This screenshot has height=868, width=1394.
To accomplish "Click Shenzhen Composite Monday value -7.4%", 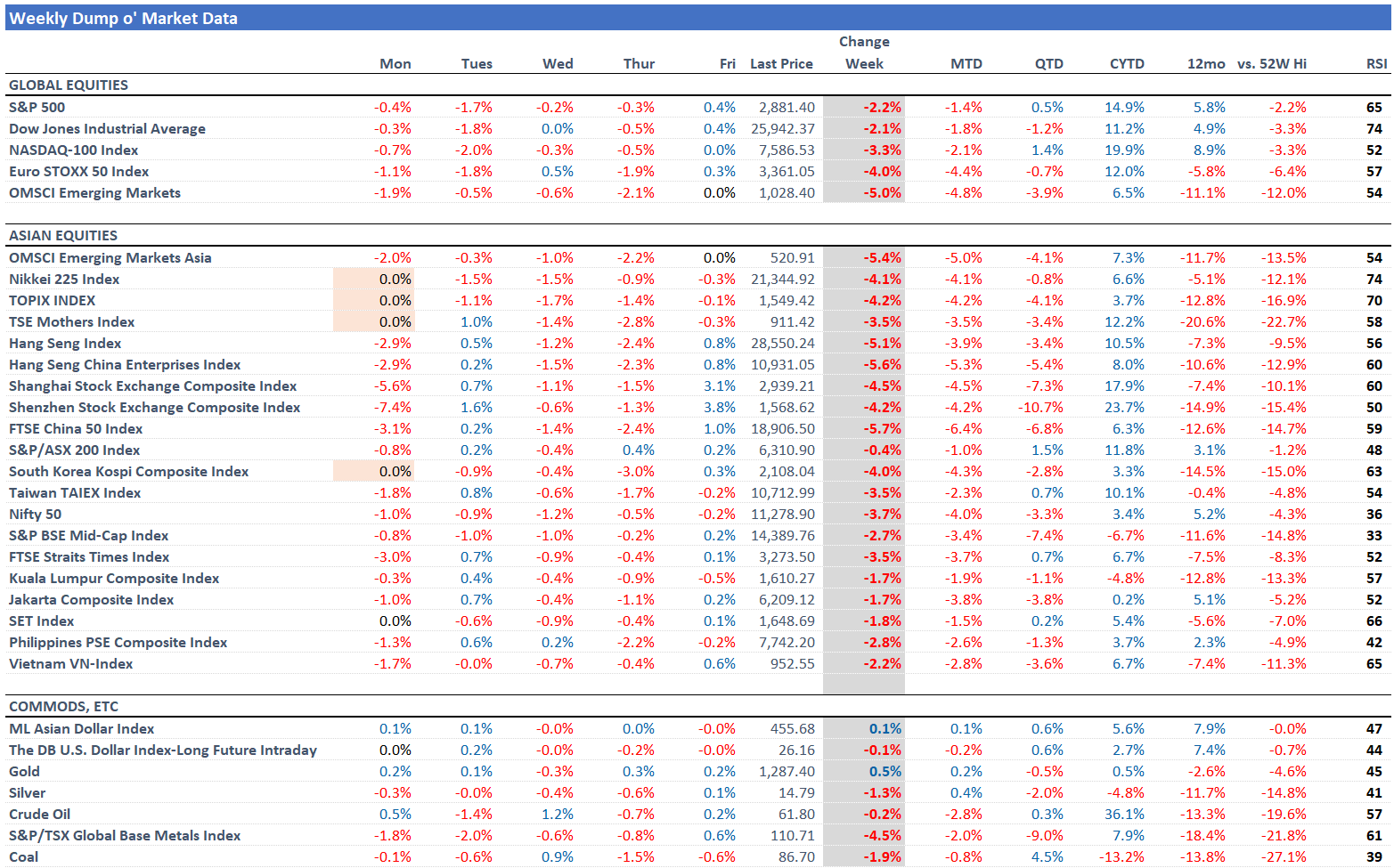I will coord(392,408).
